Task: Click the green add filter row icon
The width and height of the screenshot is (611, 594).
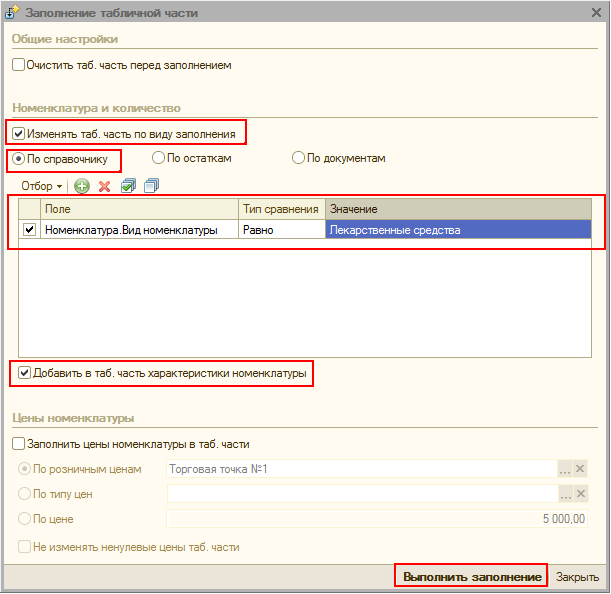Action: [82, 186]
